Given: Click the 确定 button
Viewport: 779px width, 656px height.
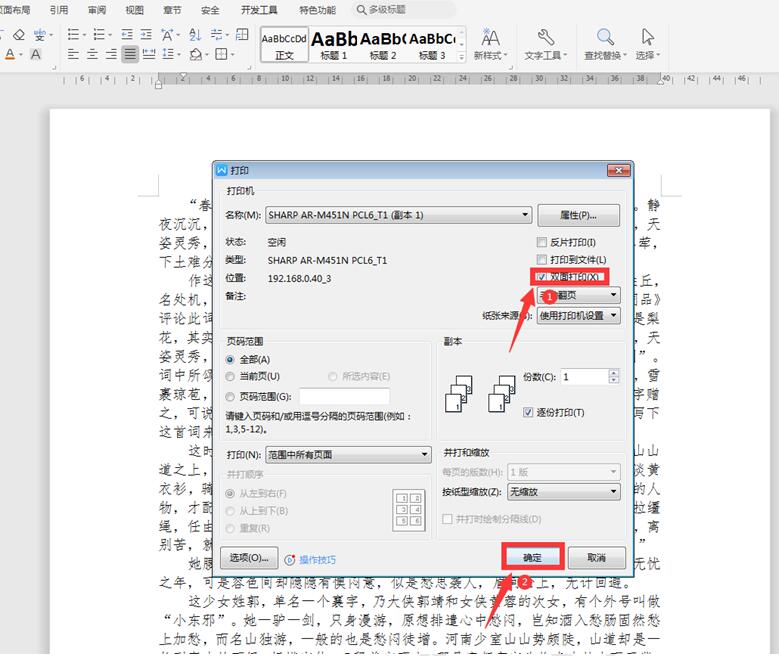Looking at the screenshot, I should point(532,557).
